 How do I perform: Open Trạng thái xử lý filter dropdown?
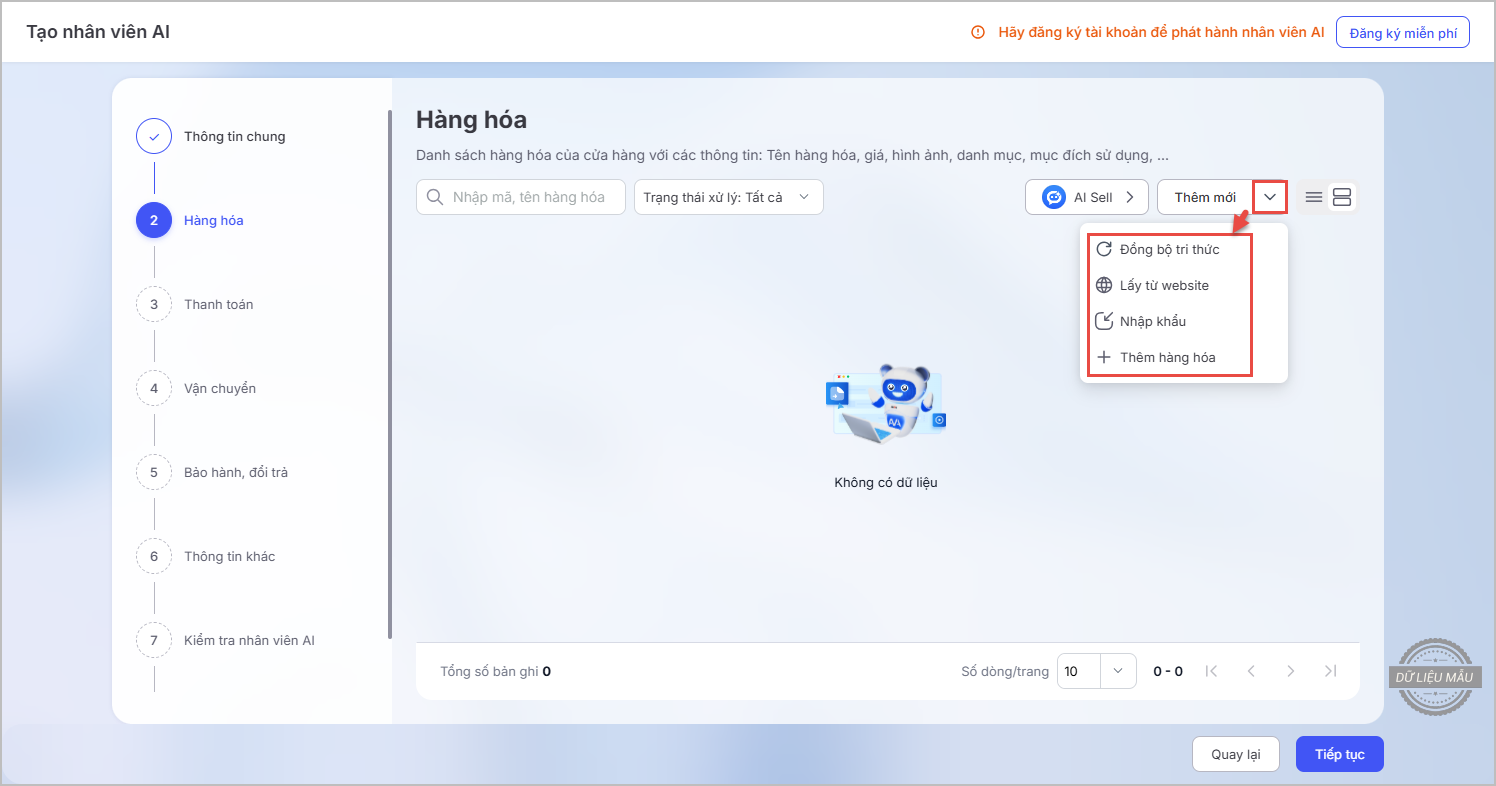(728, 197)
